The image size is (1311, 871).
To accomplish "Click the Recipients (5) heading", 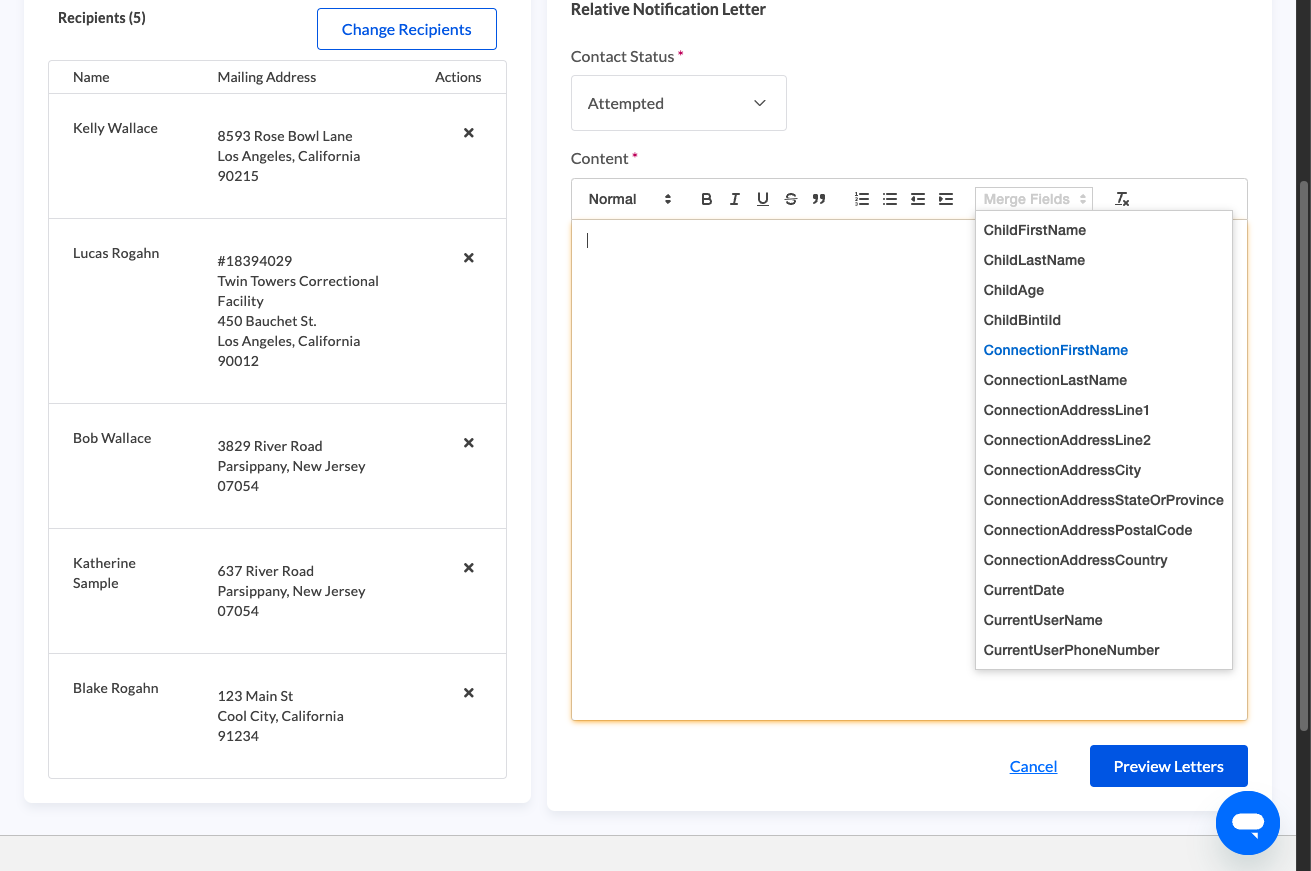I will tap(102, 18).
